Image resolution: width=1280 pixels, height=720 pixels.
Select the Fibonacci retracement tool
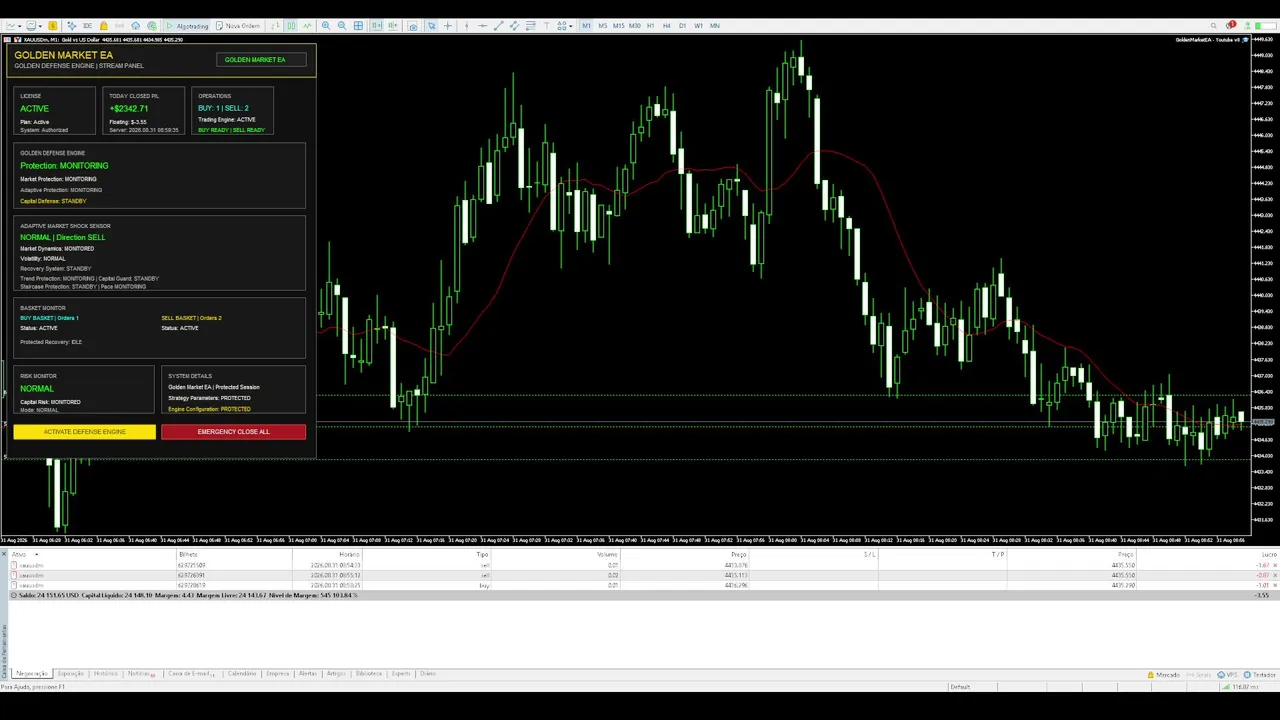[x=530, y=25]
